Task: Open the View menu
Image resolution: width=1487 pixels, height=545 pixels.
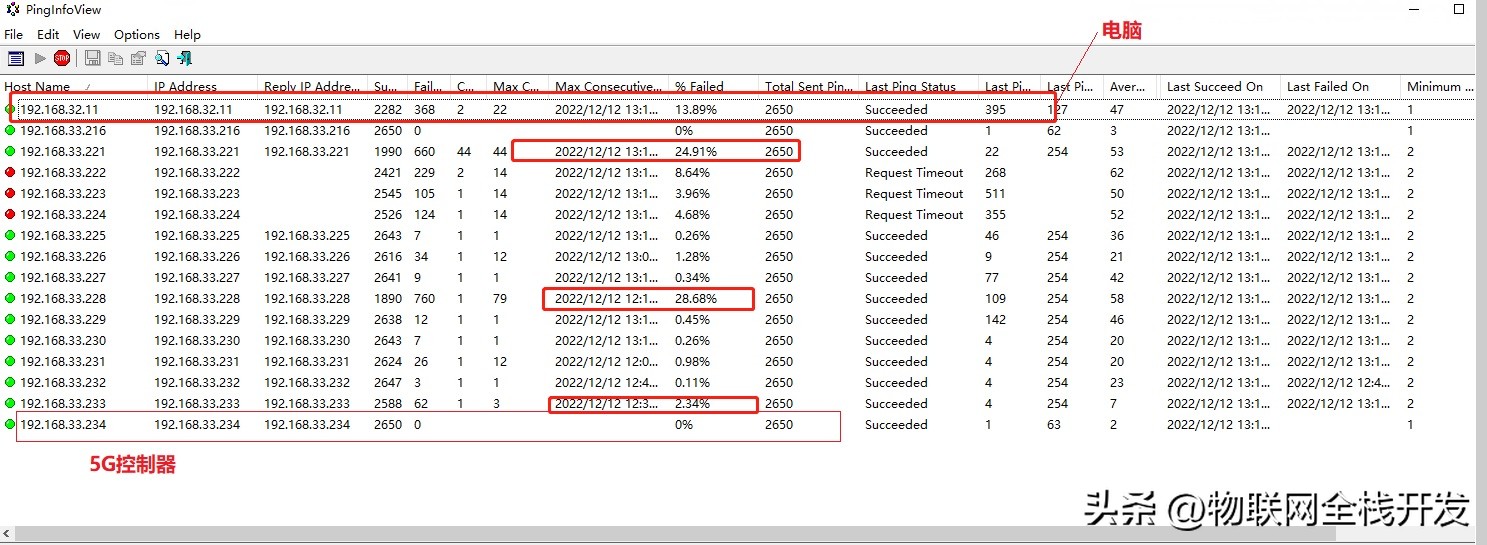Action: [87, 34]
